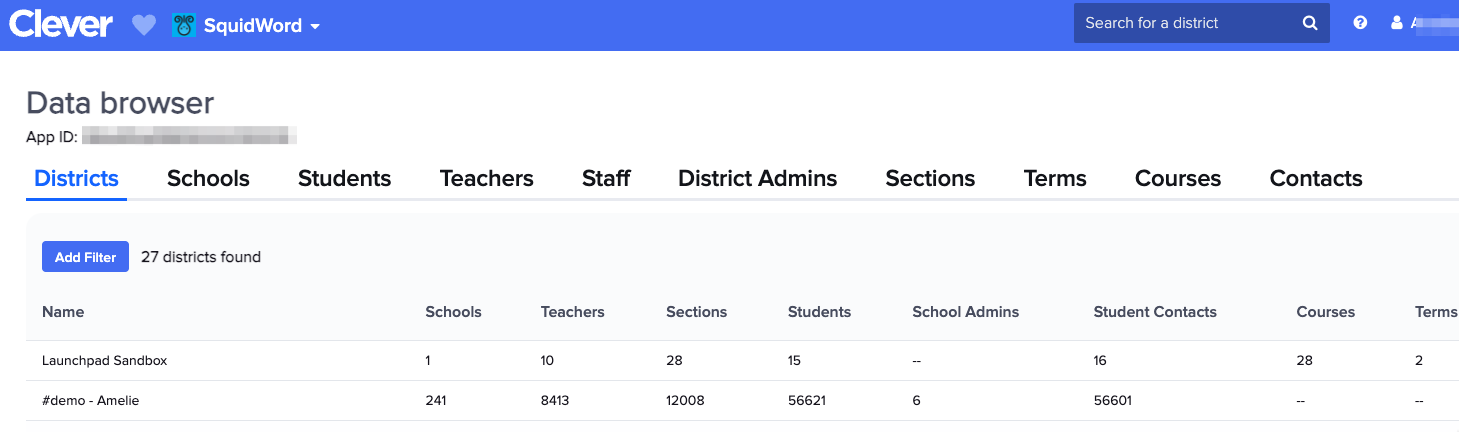Click the user account icon
The width and height of the screenshot is (1459, 432).
coord(1397,23)
